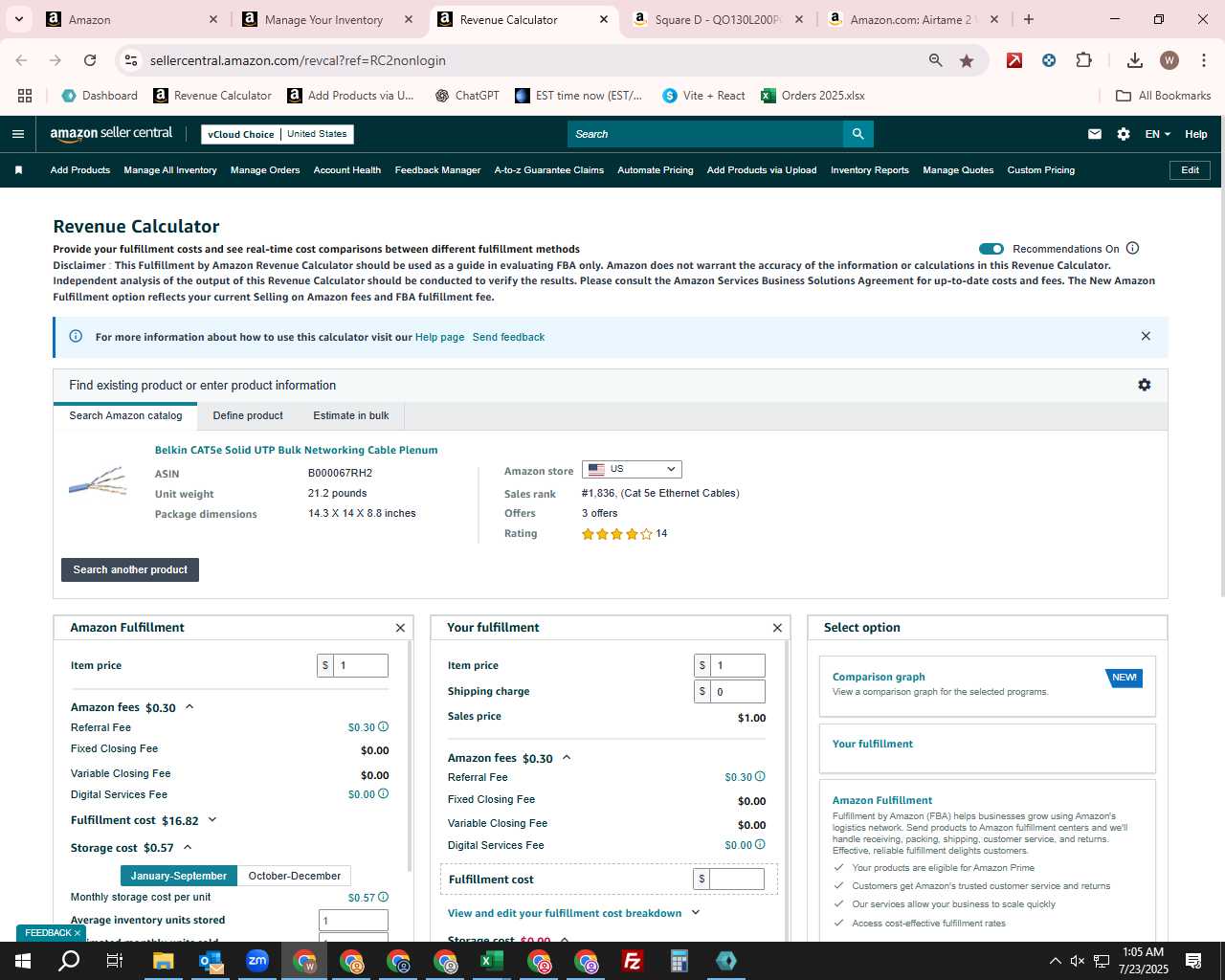Close the Your fulfillment panel

click(777, 628)
